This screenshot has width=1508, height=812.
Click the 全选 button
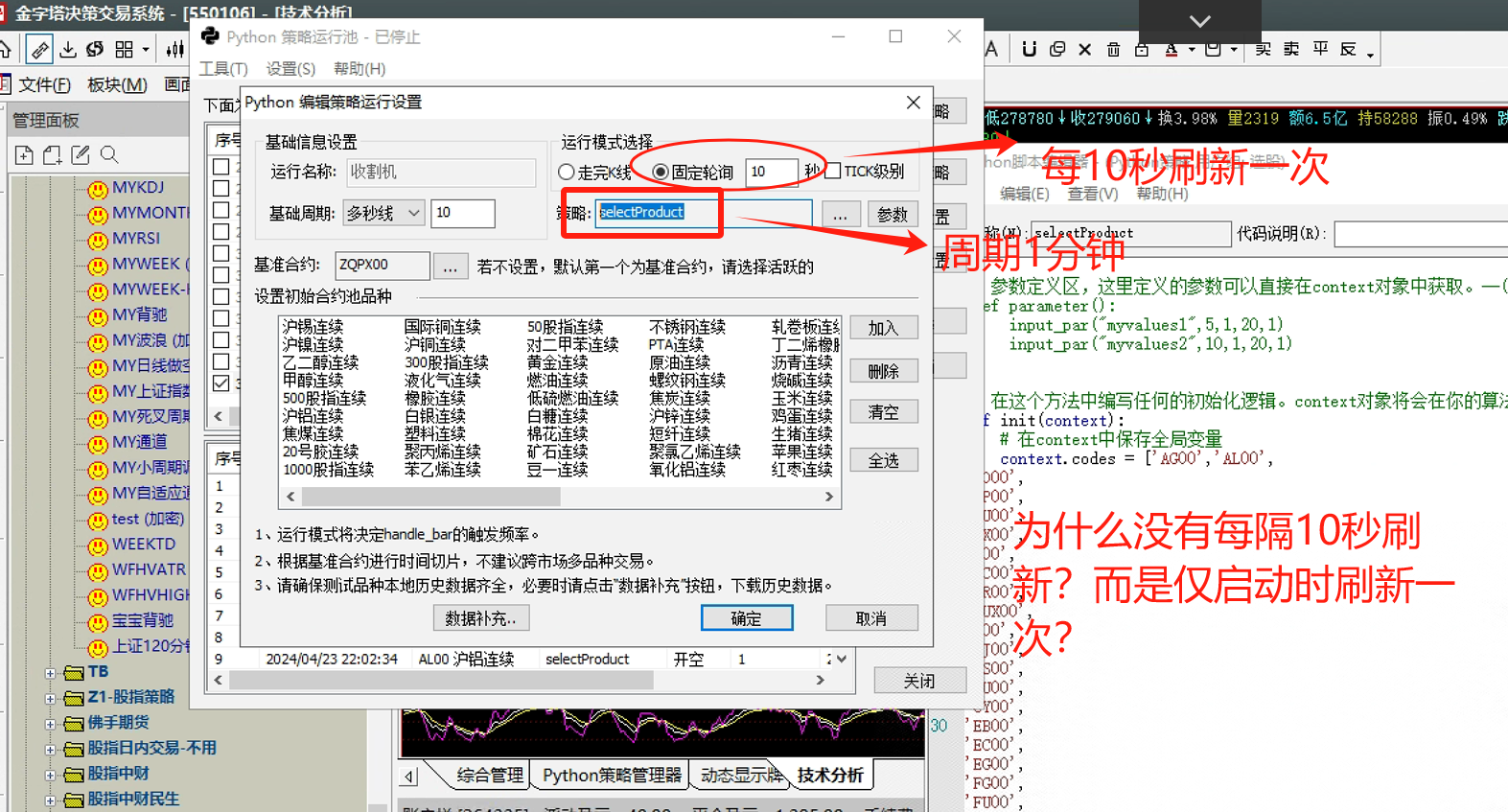pos(883,460)
